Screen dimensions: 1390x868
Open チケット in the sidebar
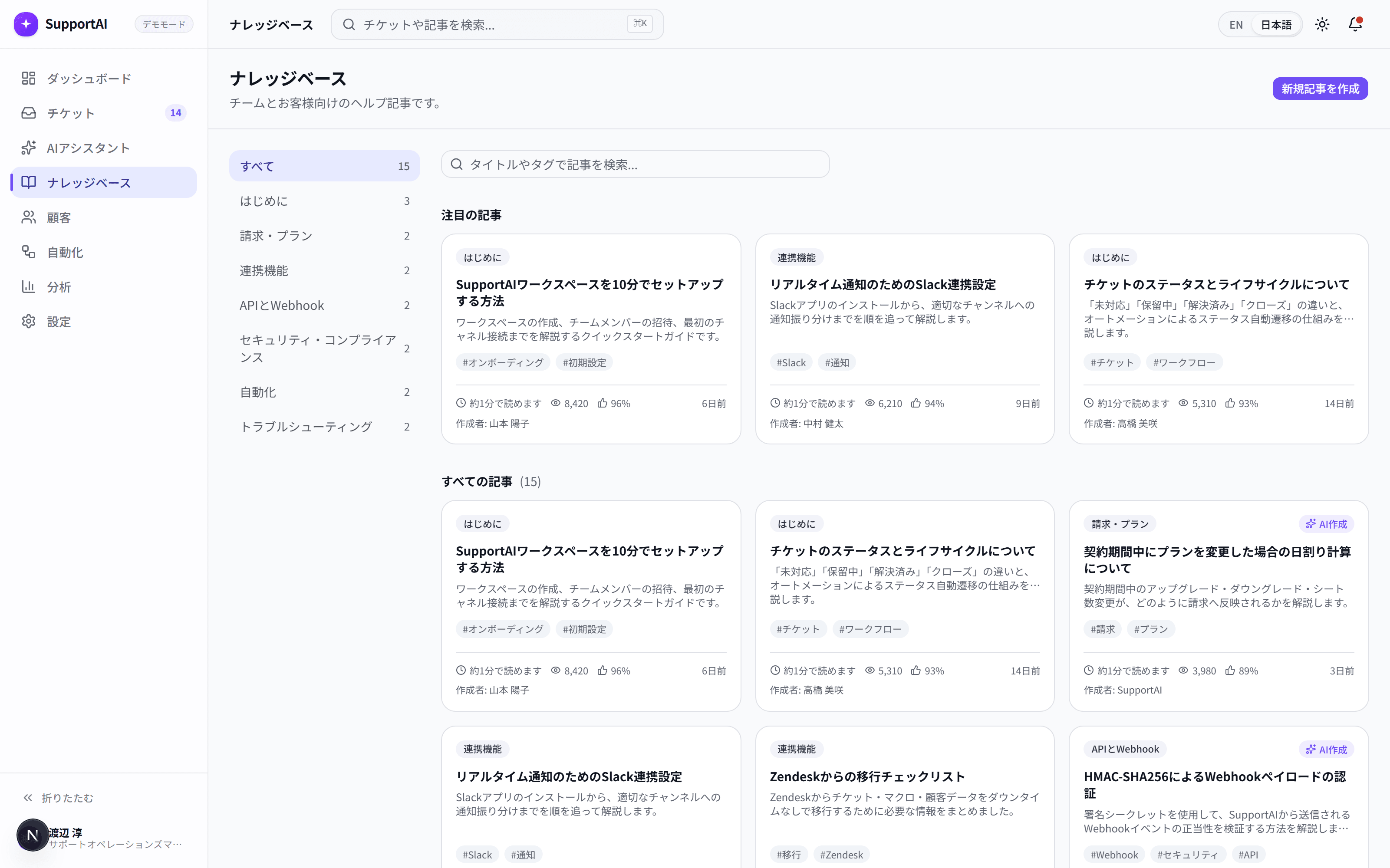point(104,113)
